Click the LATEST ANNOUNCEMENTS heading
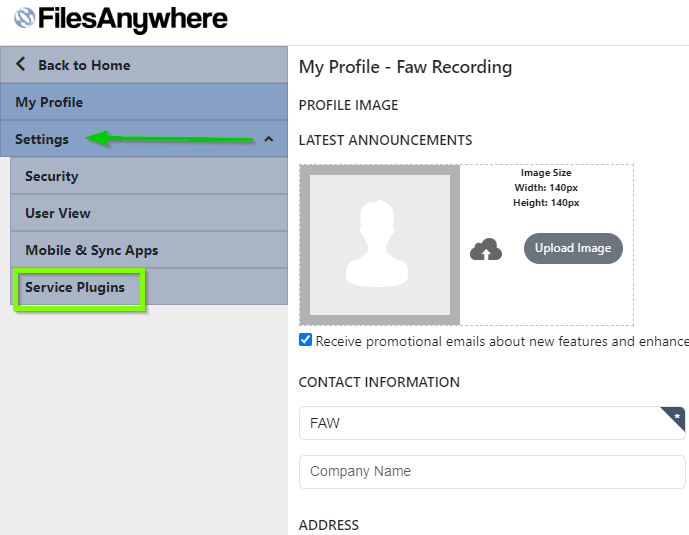689x535 pixels. coord(385,140)
